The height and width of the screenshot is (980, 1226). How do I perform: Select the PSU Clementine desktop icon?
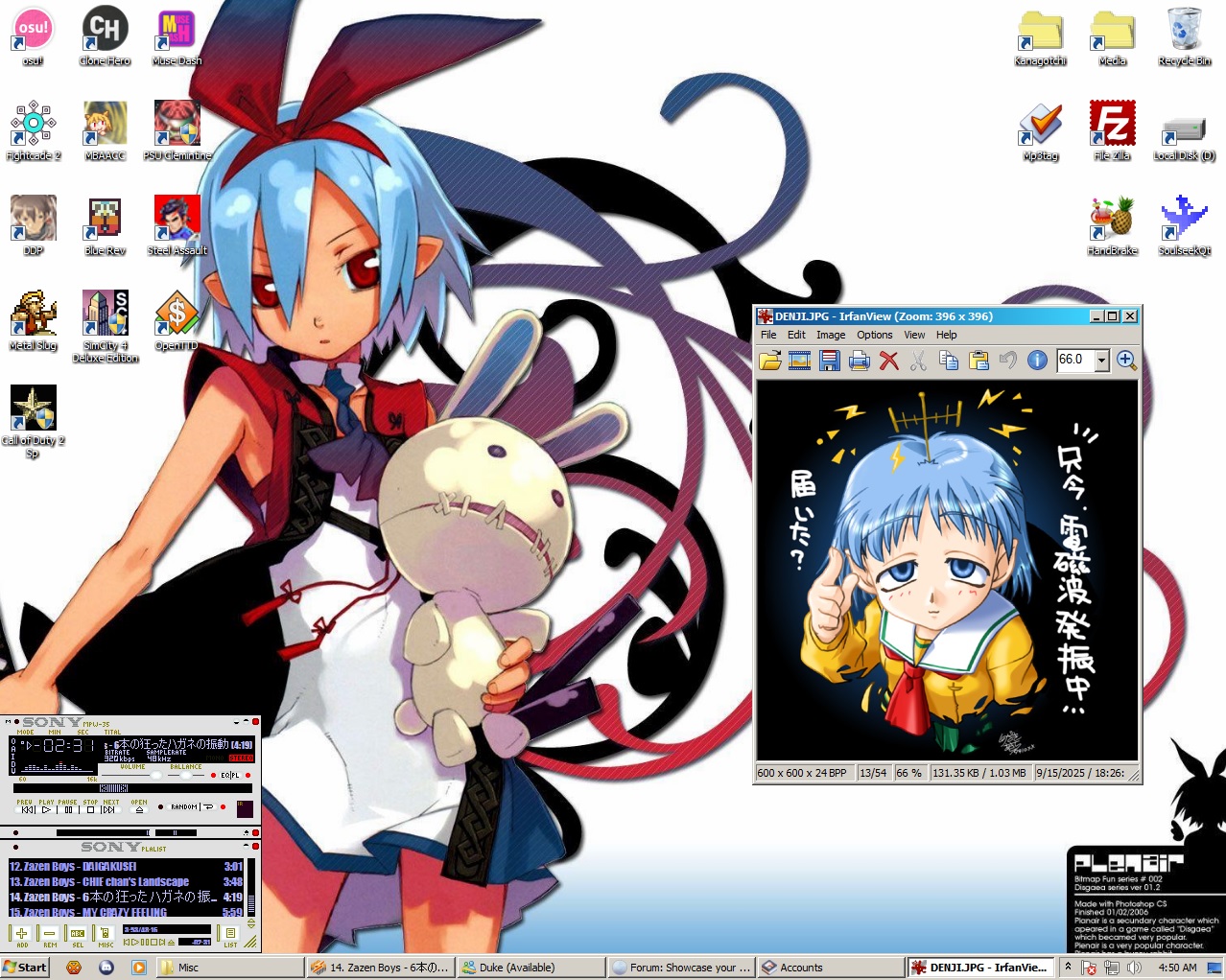tap(177, 130)
